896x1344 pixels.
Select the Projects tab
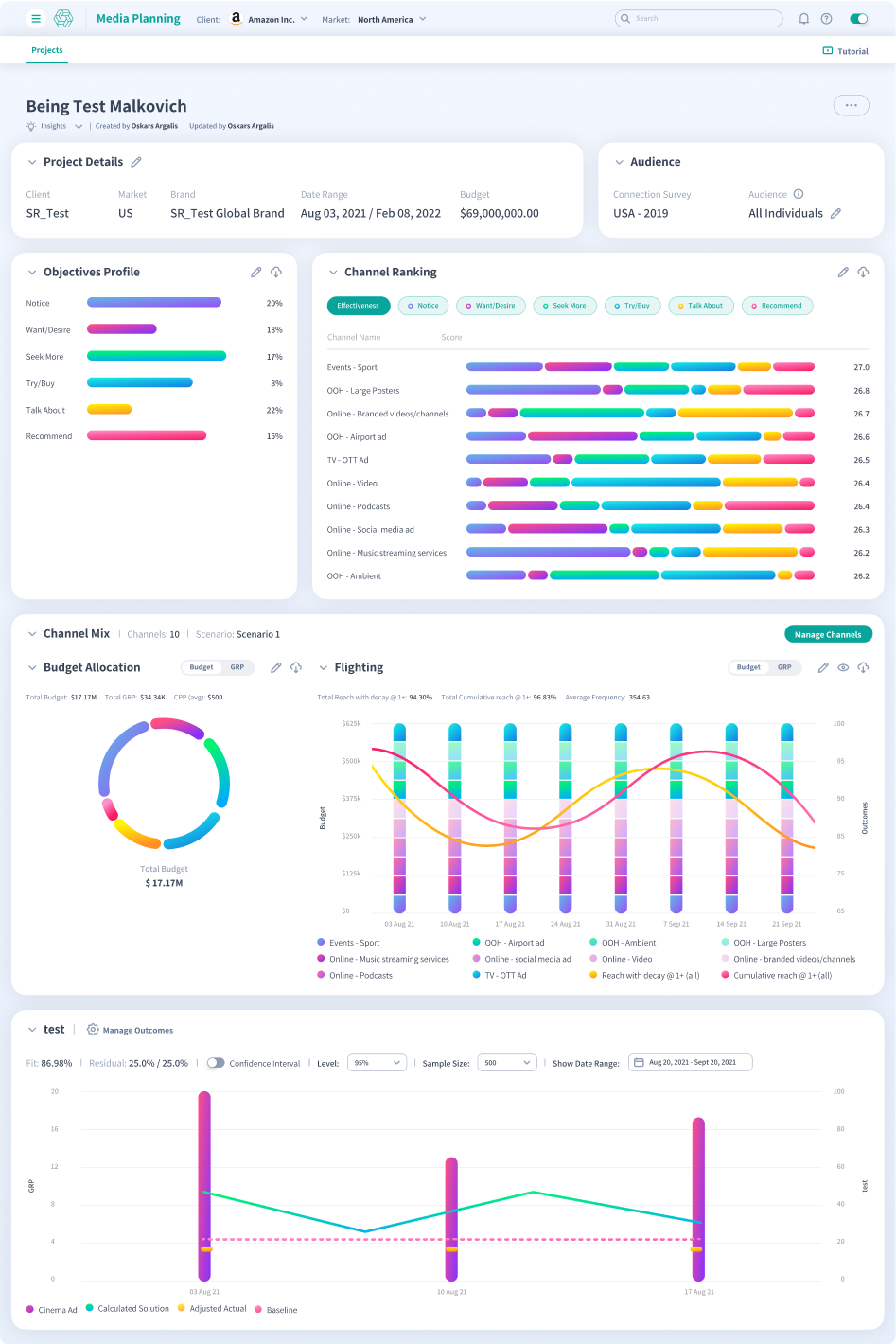(47, 51)
